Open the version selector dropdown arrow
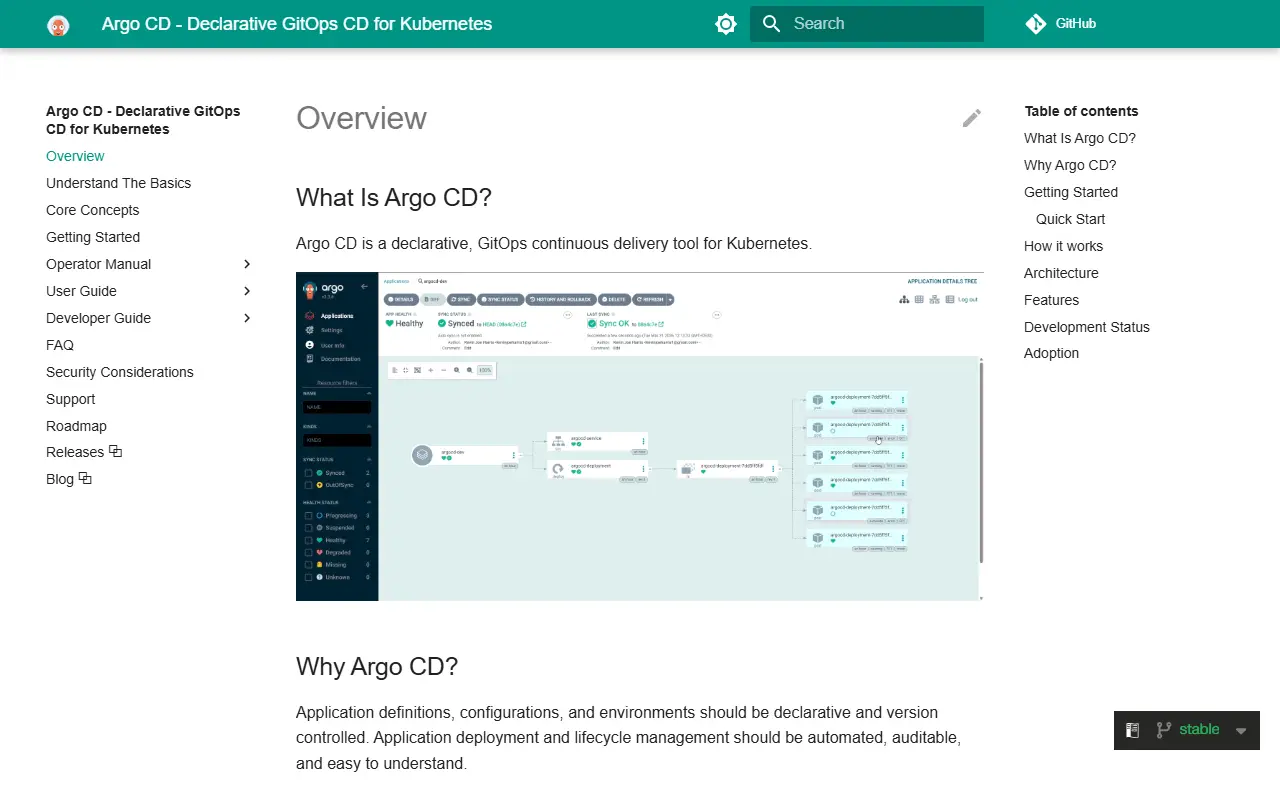1280x800 pixels. (x=1241, y=731)
